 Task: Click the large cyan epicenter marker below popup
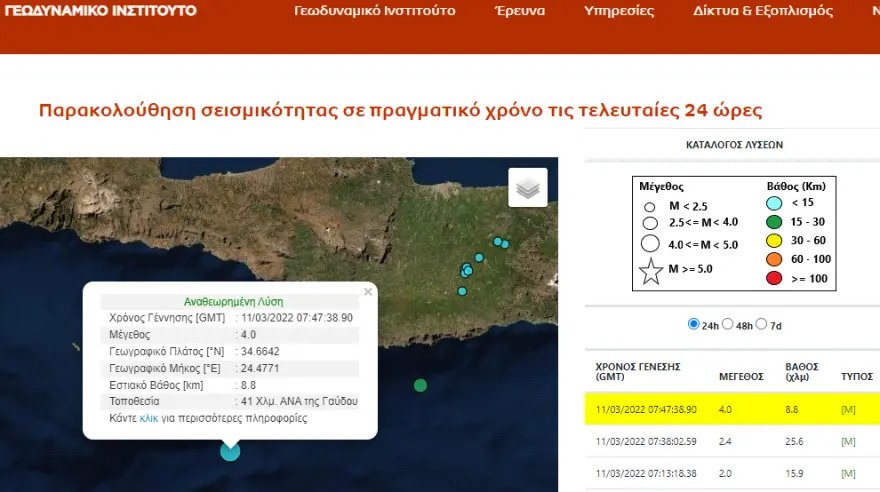point(230,451)
